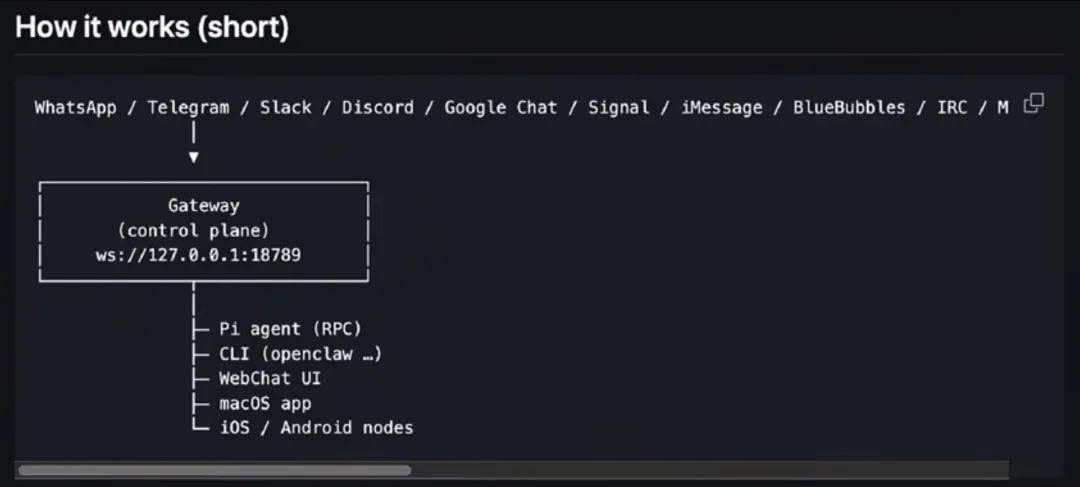
Task: Click the iMessage text
Action: click(721, 107)
